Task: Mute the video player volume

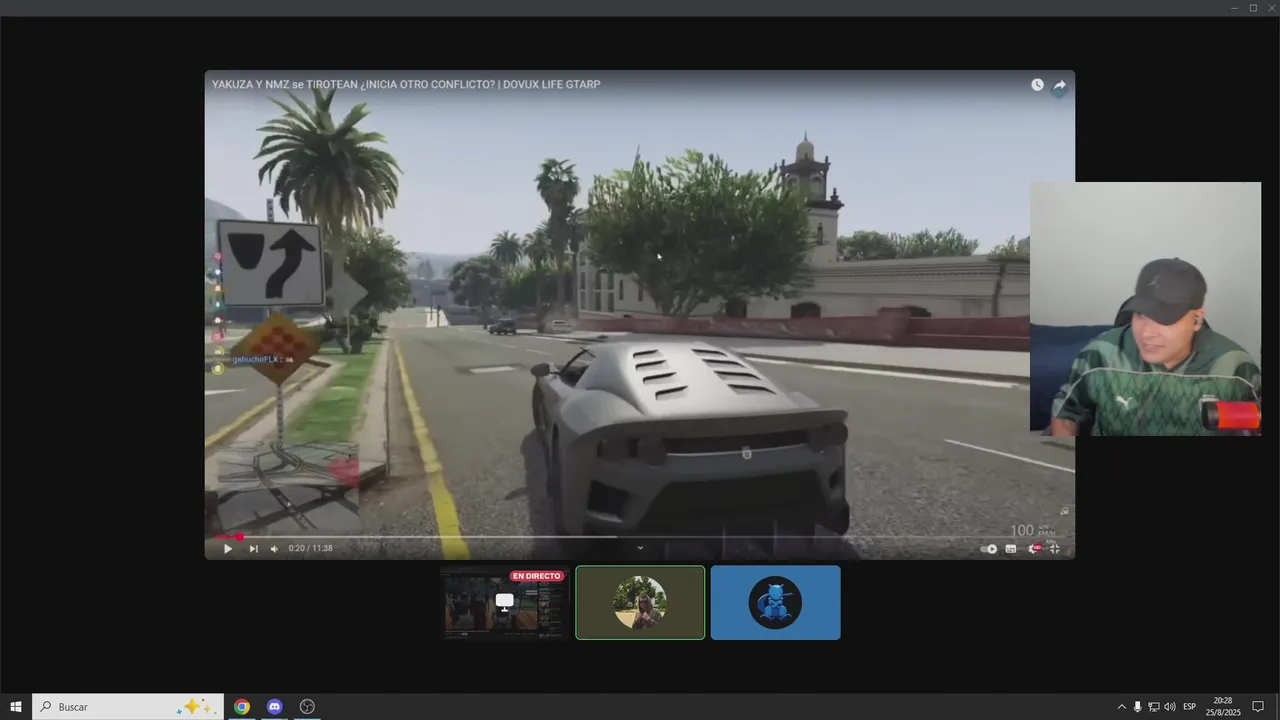Action: tap(274, 548)
